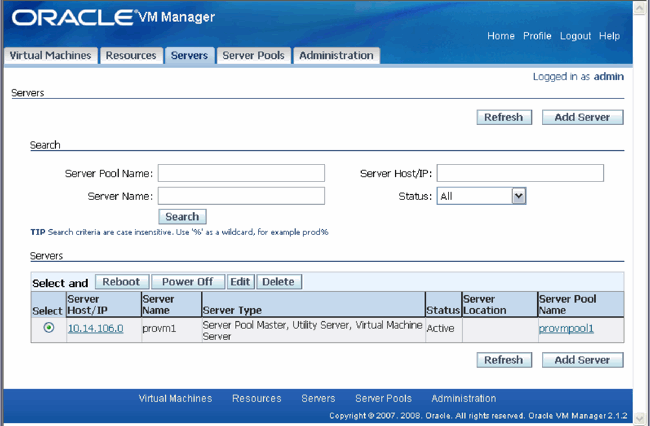The image size is (650, 426).
Task: Open the Virtual Machines tab
Action: (51, 56)
